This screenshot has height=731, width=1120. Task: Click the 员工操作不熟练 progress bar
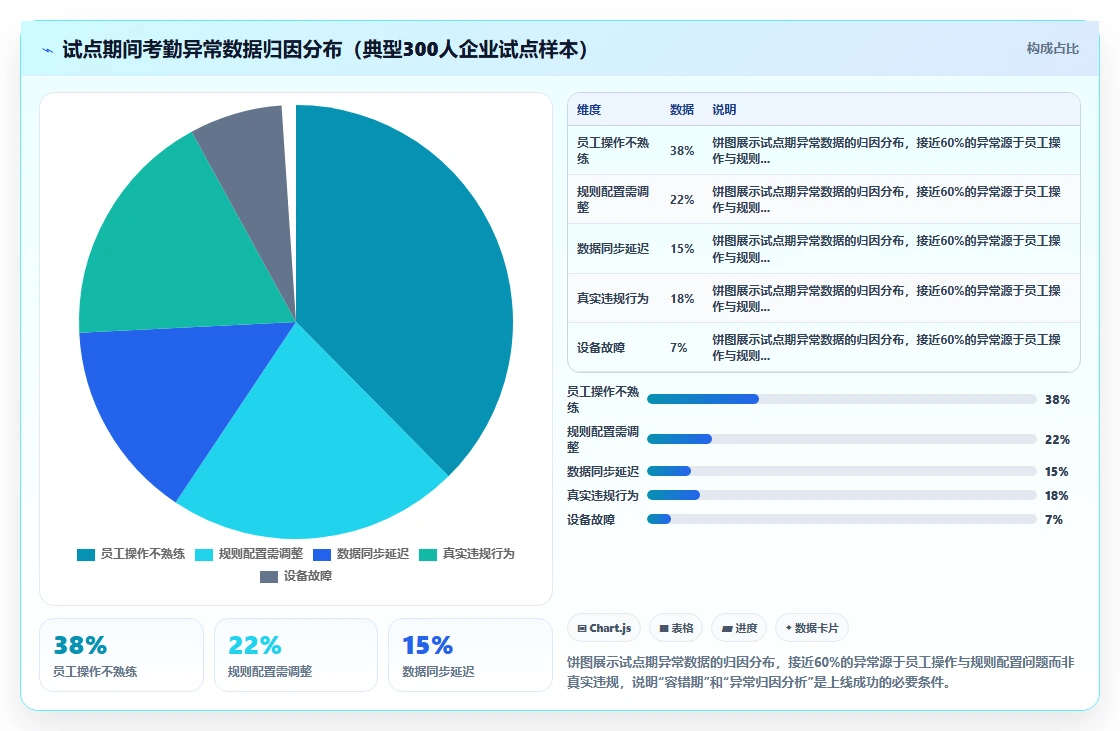841,399
